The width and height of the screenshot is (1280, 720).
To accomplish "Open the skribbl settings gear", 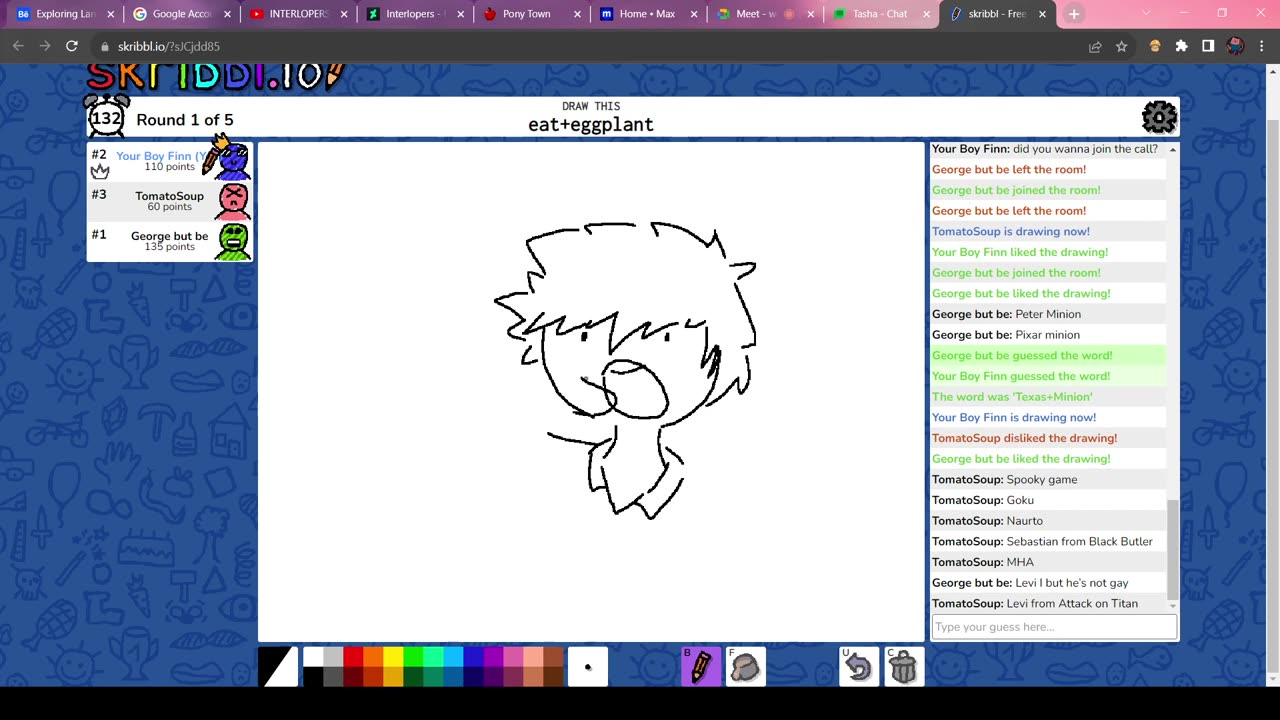I will pyautogui.click(x=1159, y=117).
